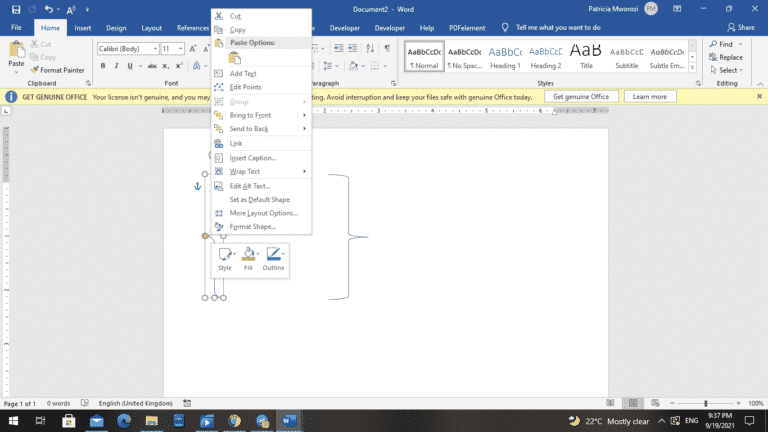Image resolution: width=768 pixels, height=432 pixels.
Task: Sort the selected text
Action: (x=370, y=48)
